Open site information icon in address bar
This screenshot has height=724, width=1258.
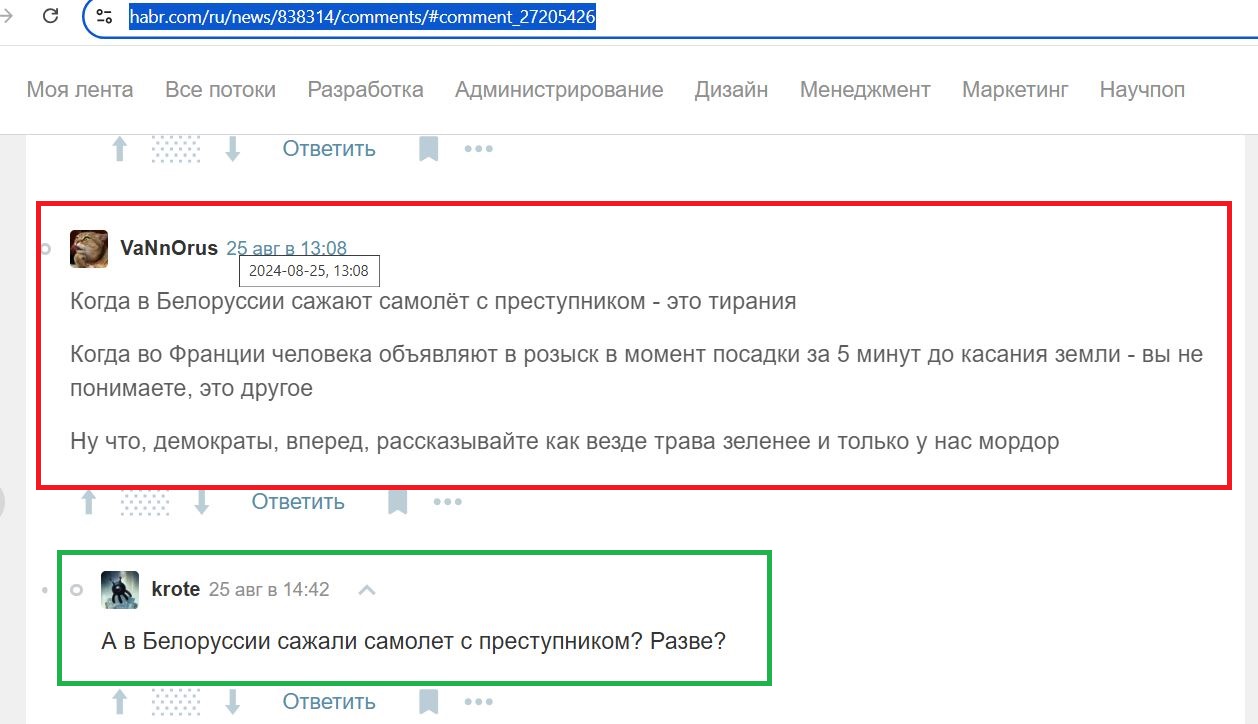coord(104,17)
